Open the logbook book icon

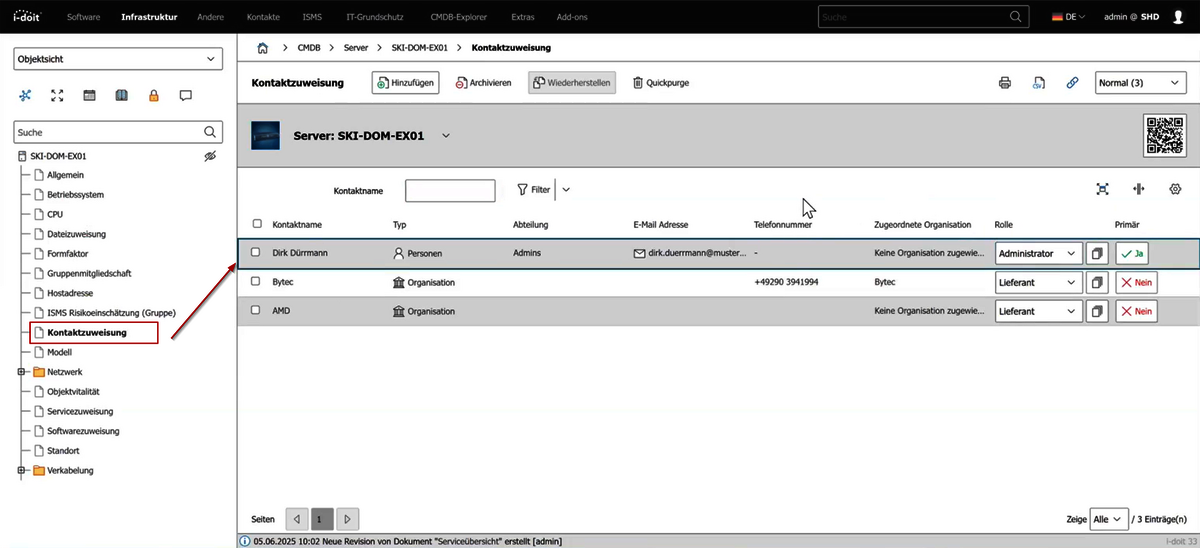tap(121, 96)
